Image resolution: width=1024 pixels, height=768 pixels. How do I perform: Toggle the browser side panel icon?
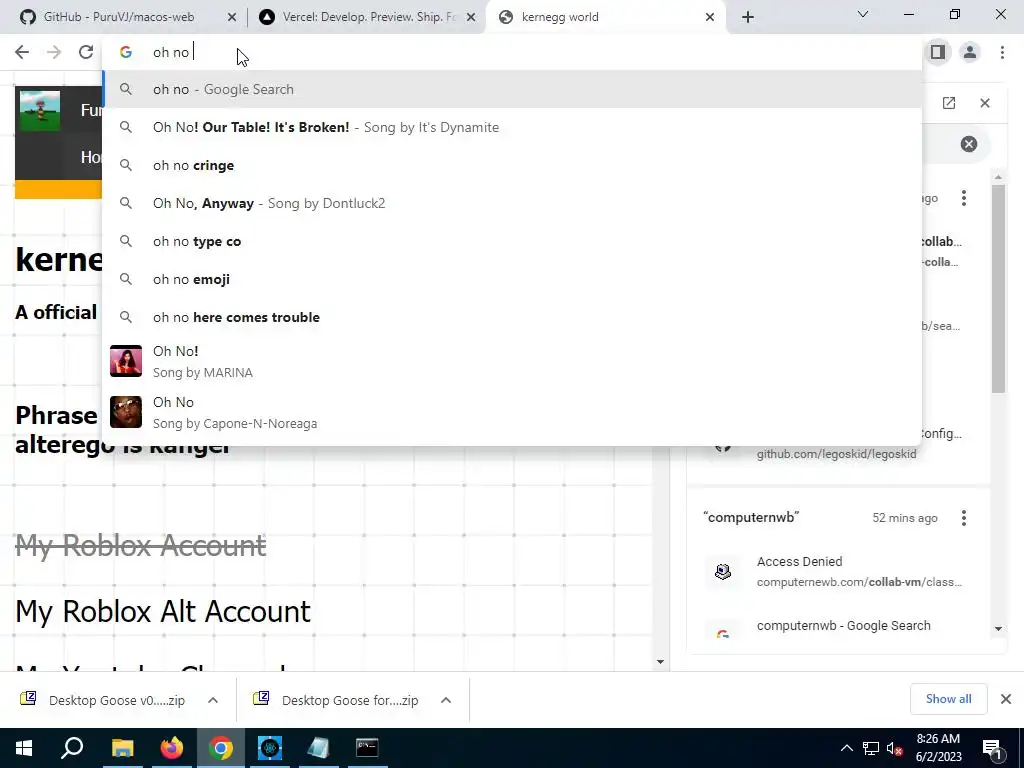[938, 52]
